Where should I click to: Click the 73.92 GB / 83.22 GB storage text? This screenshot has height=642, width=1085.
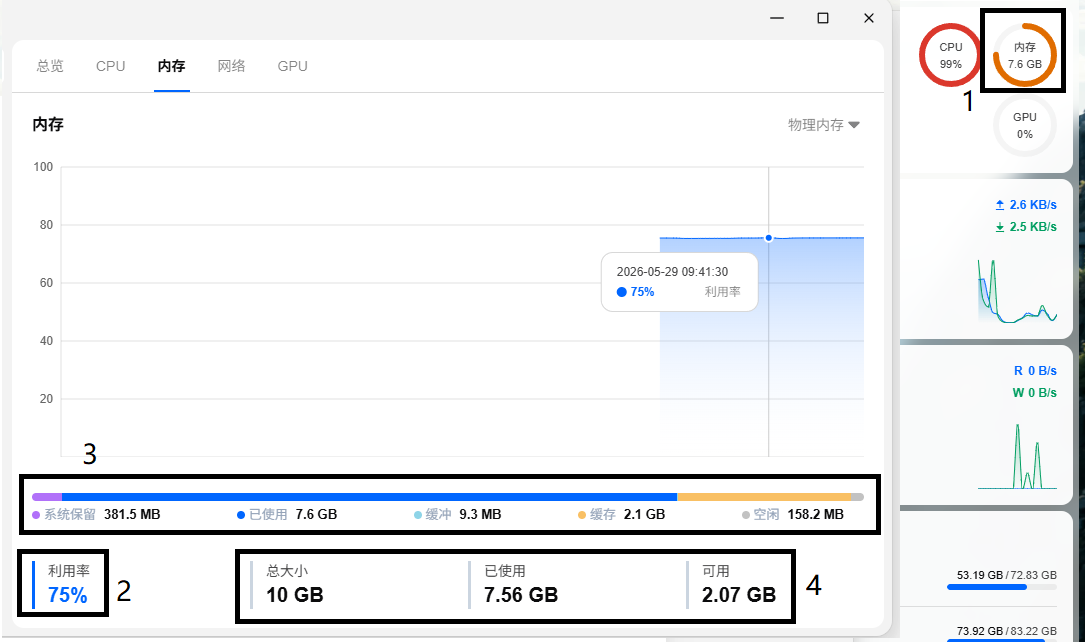coord(1007,631)
